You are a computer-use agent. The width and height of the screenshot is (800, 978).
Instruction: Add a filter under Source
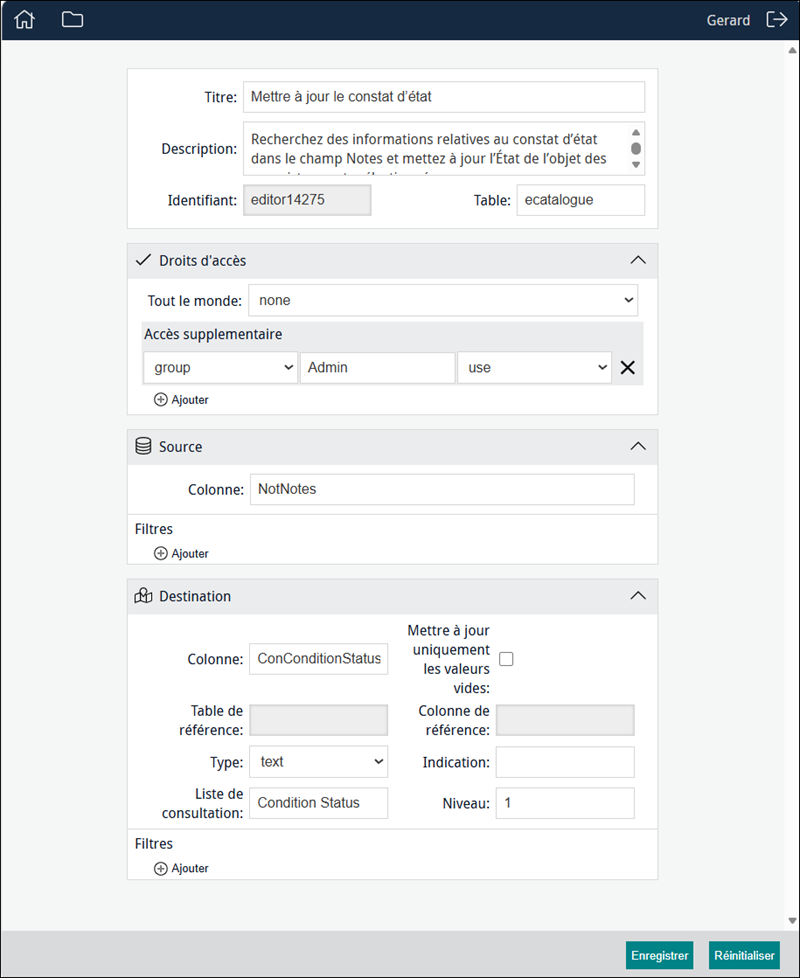[181, 553]
